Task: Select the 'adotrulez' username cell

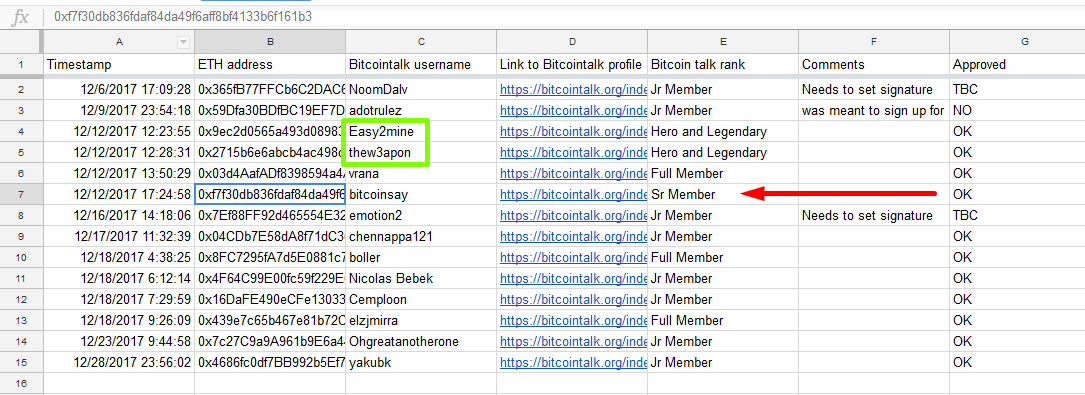Action: point(421,110)
